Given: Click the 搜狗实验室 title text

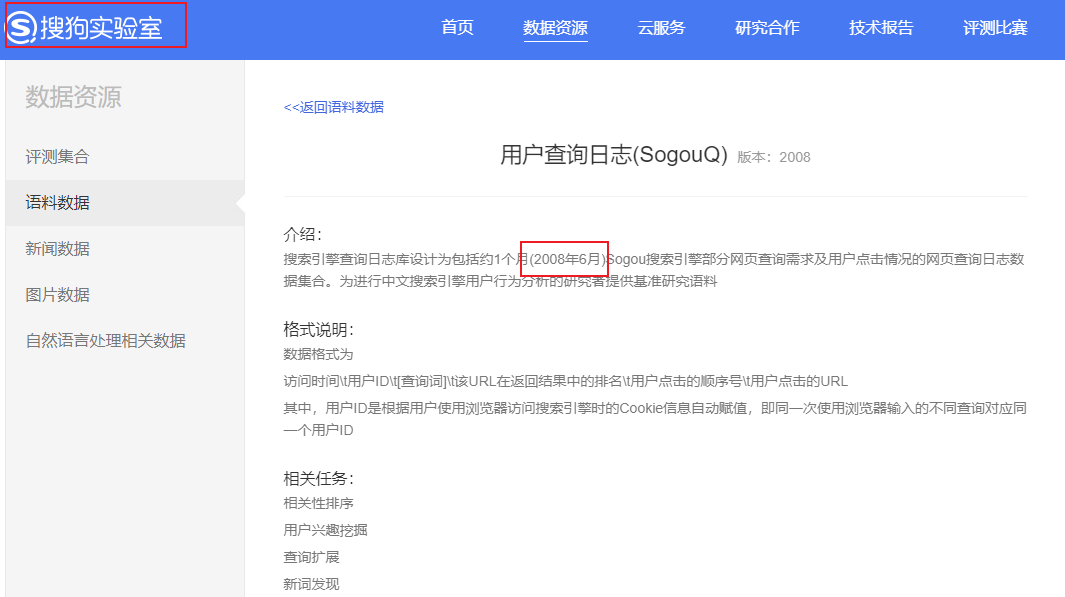Looking at the screenshot, I should tap(101, 28).
